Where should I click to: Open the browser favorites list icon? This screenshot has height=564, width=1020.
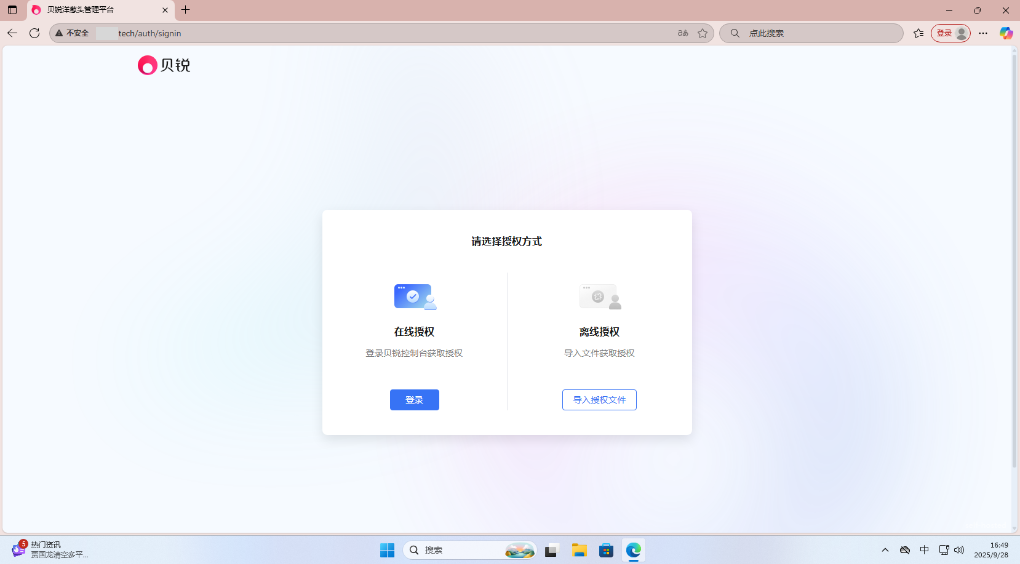click(x=918, y=33)
